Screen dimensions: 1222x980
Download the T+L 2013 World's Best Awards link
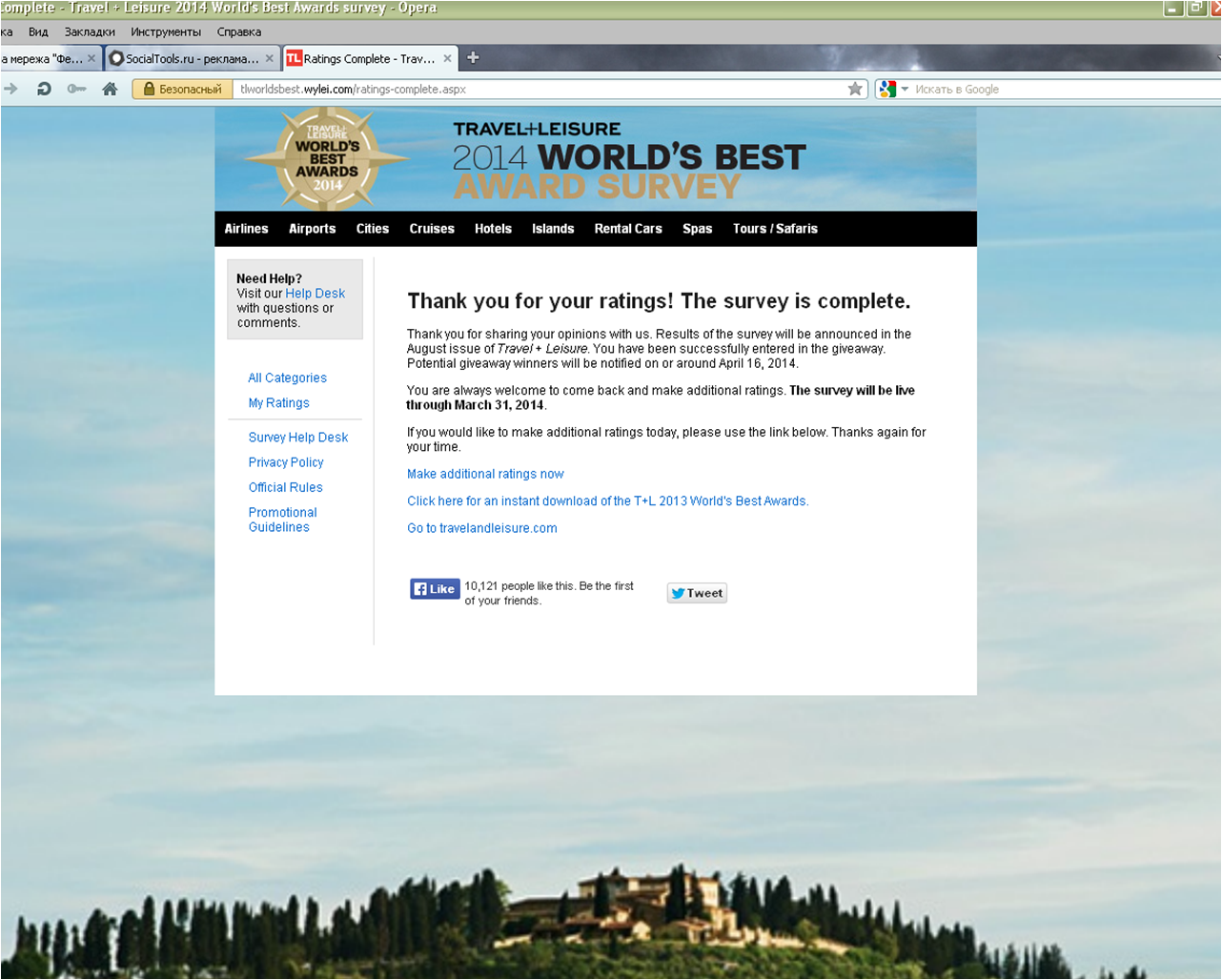click(607, 501)
